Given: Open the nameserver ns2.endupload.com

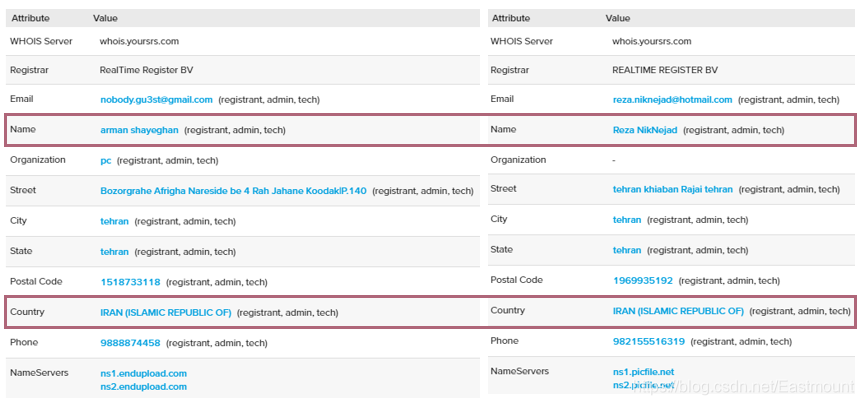Looking at the screenshot, I should [143, 387].
